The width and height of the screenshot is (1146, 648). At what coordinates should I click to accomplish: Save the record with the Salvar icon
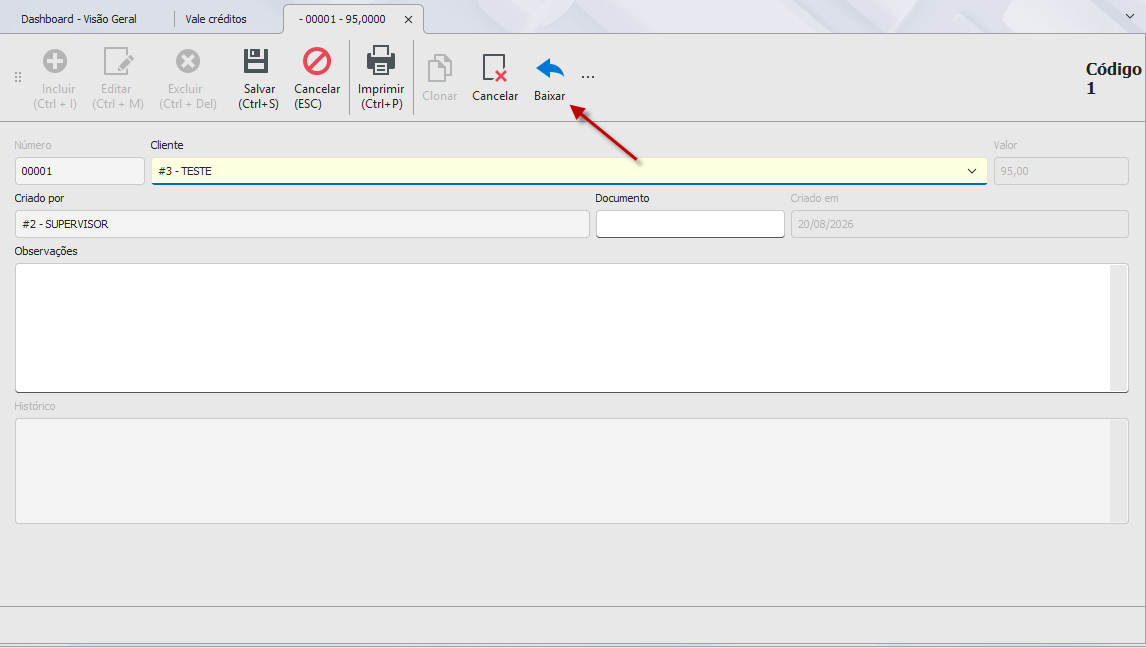coord(256,61)
